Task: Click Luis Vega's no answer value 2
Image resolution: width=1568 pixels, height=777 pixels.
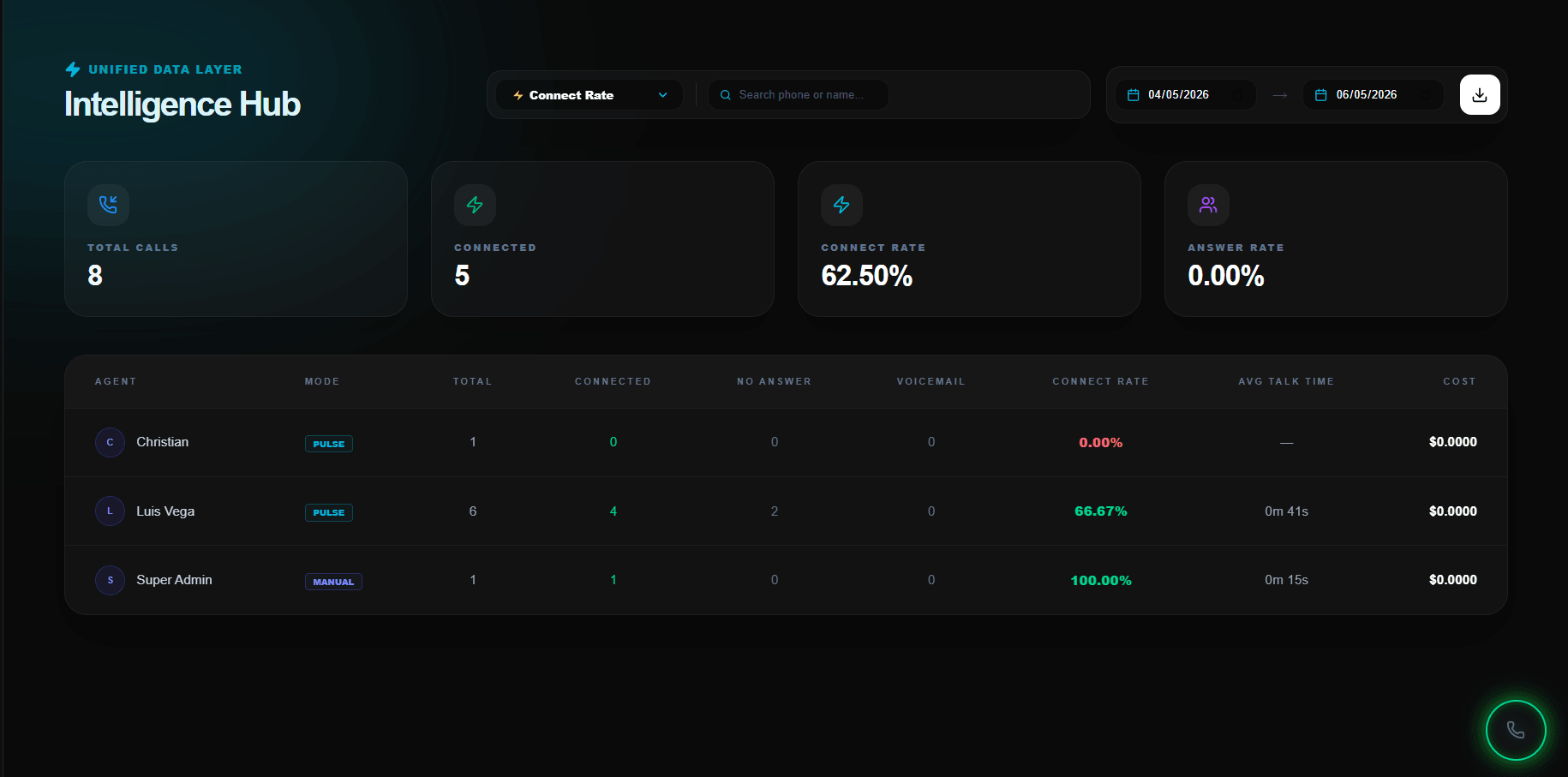Action: (x=775, y=511)
